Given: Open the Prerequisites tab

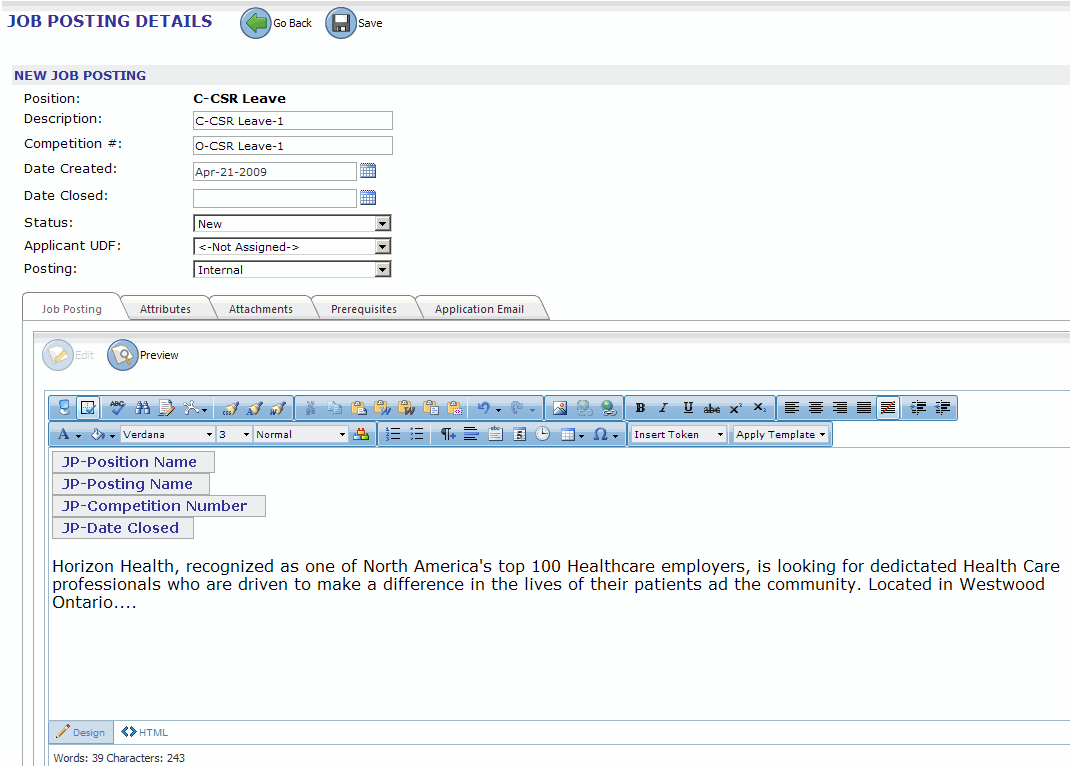Looking at the screenshot, I should coord(363,309).
